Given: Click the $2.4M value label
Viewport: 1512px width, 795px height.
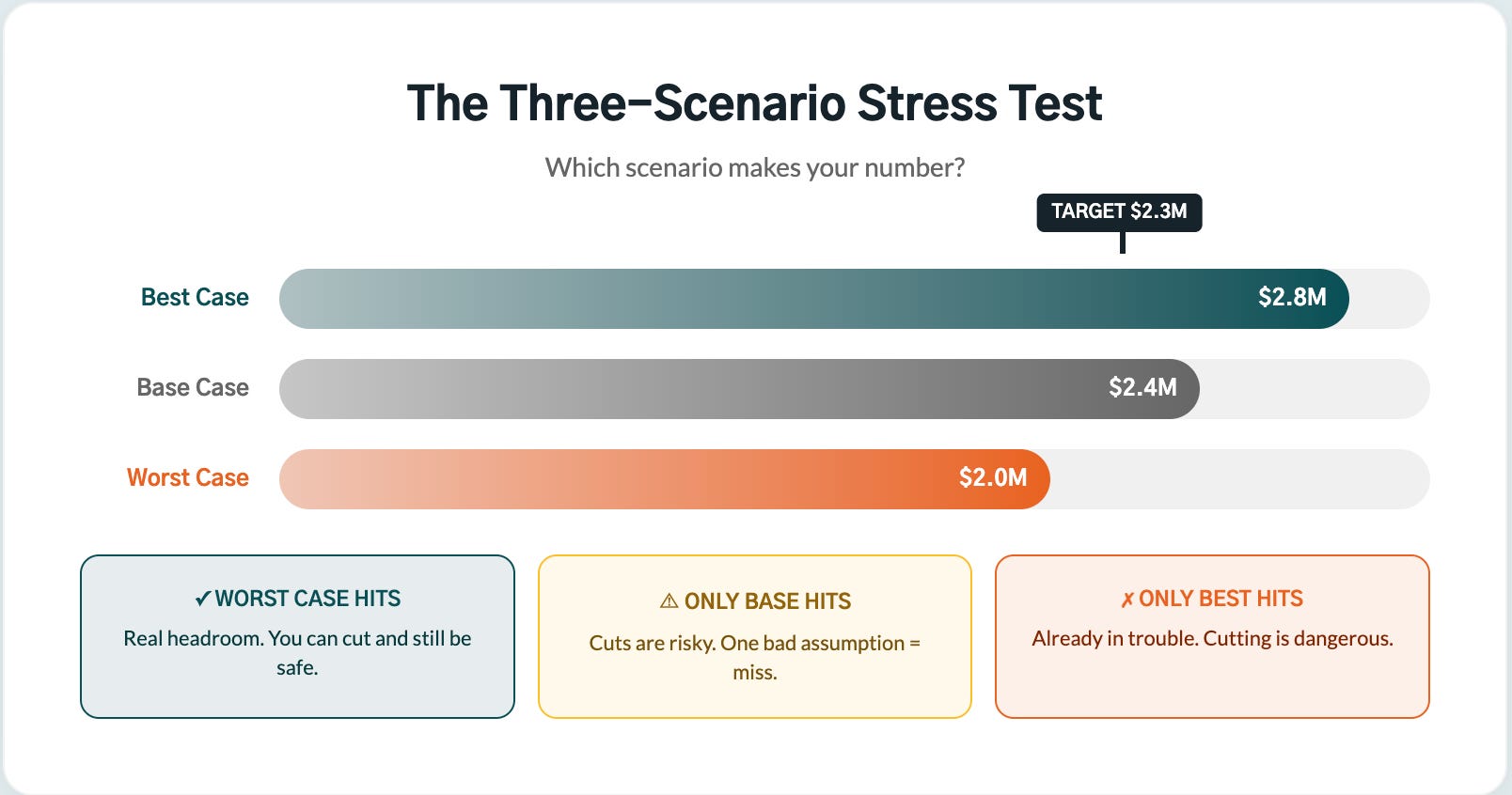Looking at the screenshot, I should [1142, 387].
